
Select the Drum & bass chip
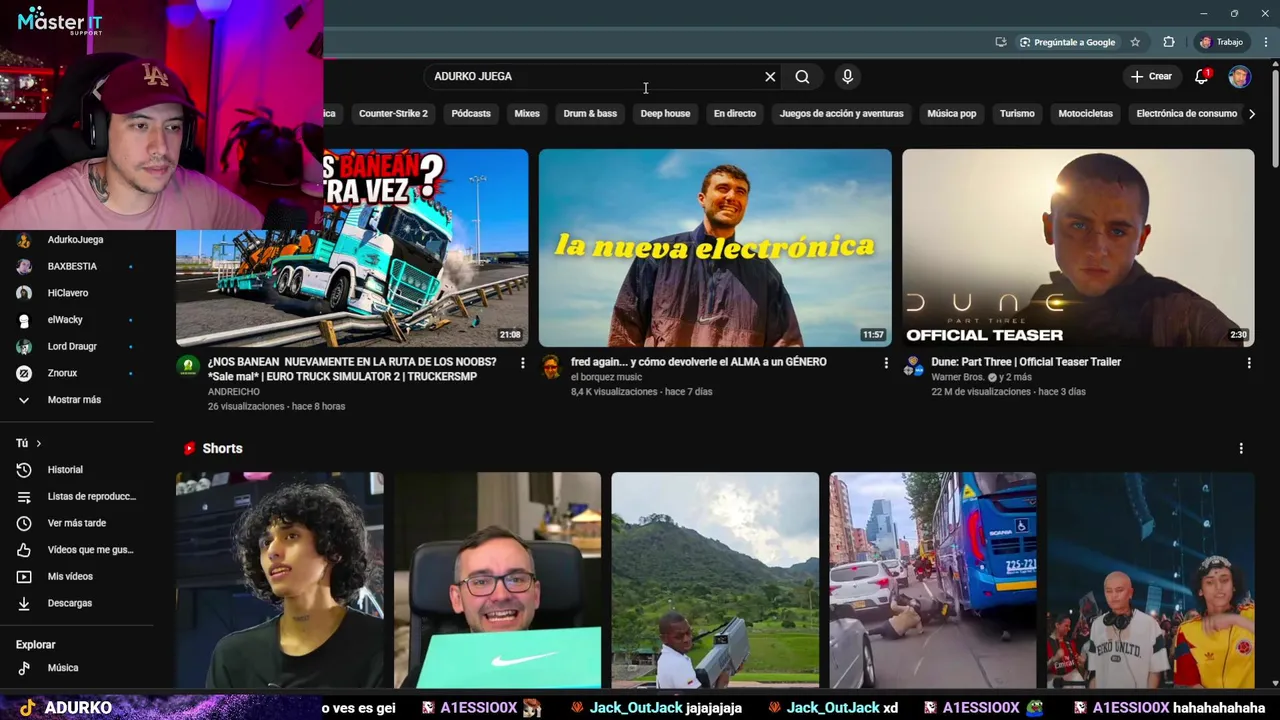[590, 114]
